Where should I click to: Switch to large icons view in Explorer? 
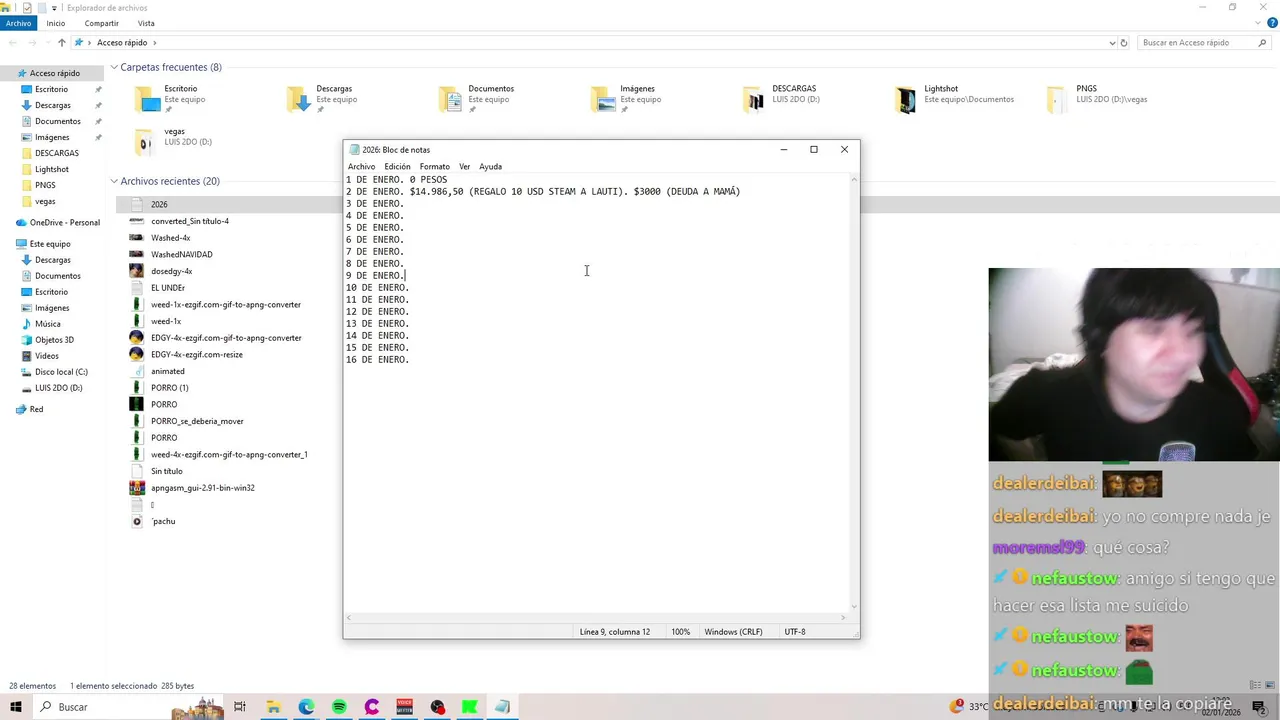pos(1270,685)
